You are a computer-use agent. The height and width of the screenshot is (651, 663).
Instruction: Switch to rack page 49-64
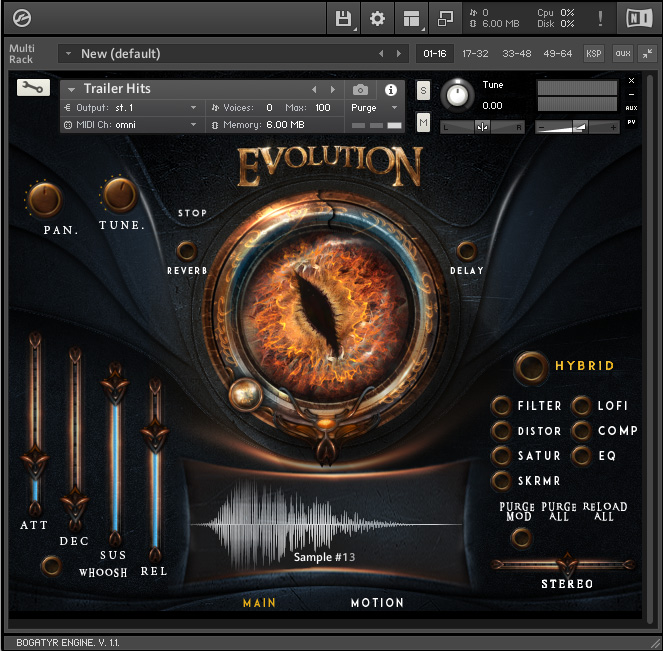(558, 54)
